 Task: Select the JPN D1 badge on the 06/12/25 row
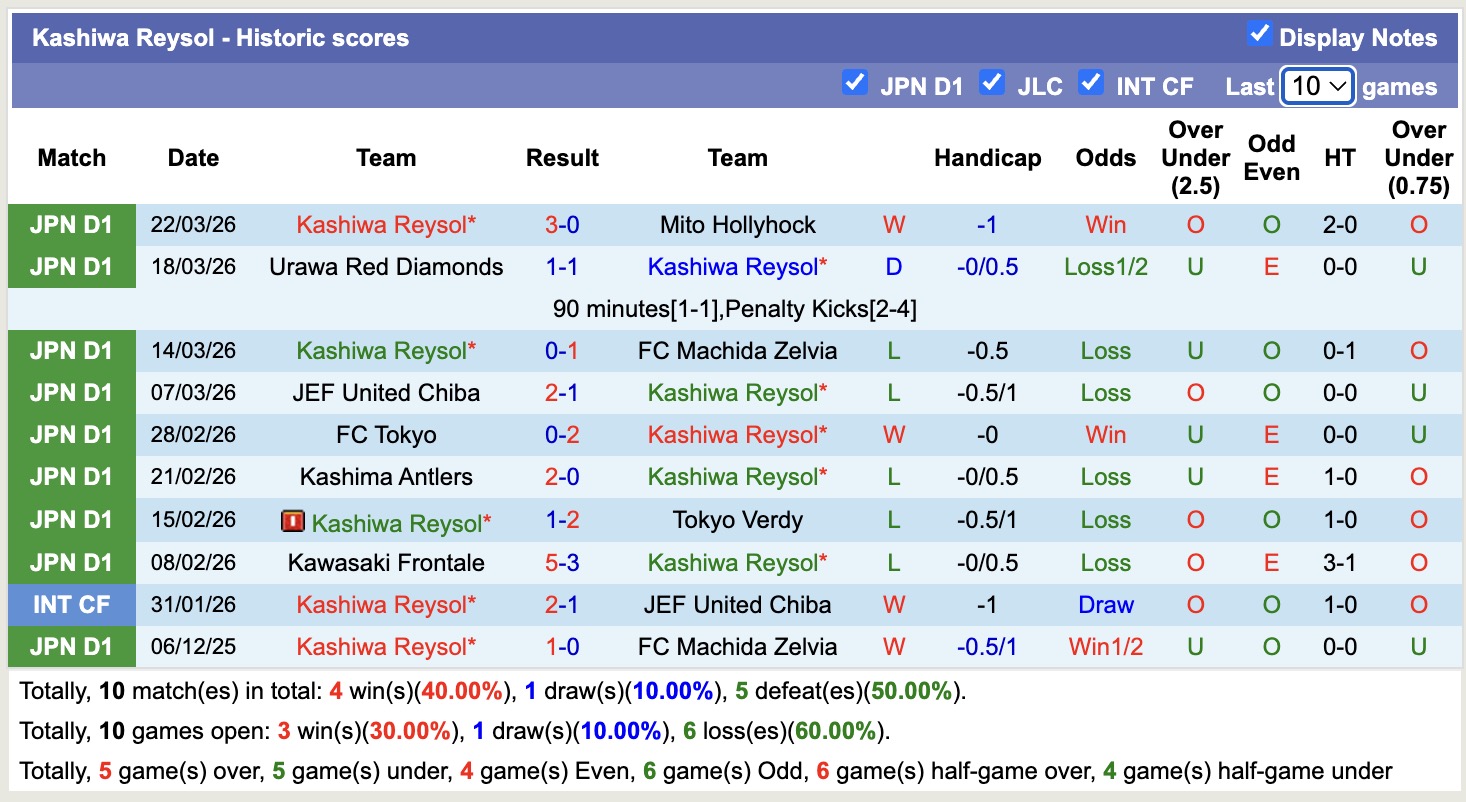tap(71, 646)
